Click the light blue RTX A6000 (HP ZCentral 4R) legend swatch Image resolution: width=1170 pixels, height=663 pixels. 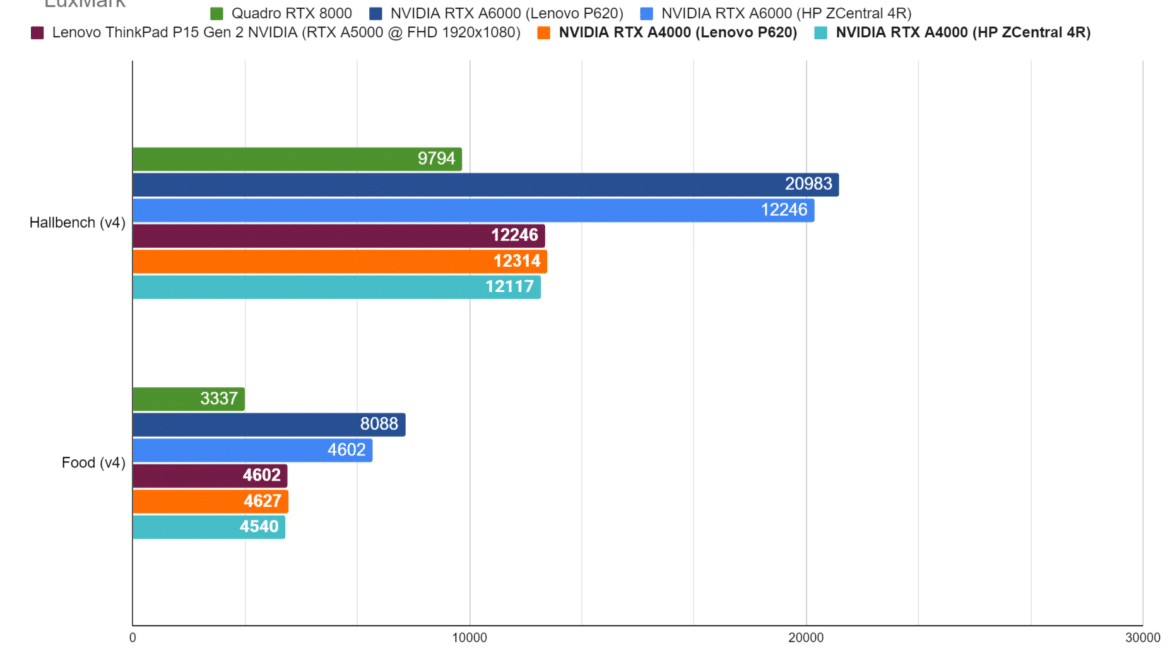pos(647,13)
